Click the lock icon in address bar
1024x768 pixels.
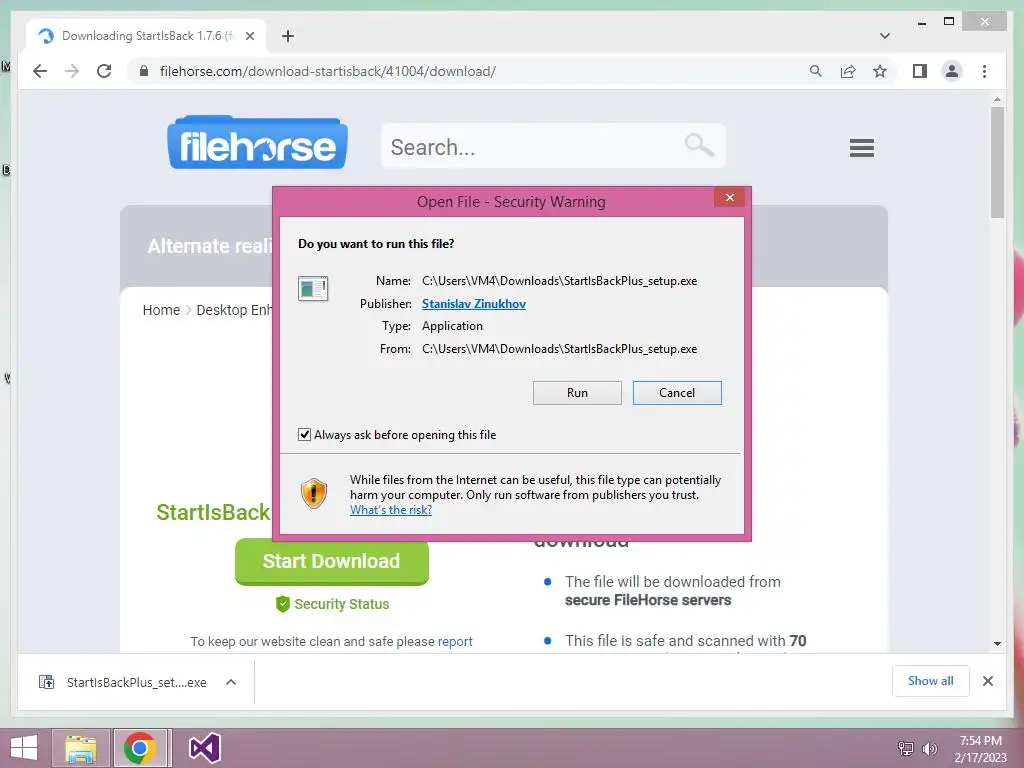tap(144, 71)
